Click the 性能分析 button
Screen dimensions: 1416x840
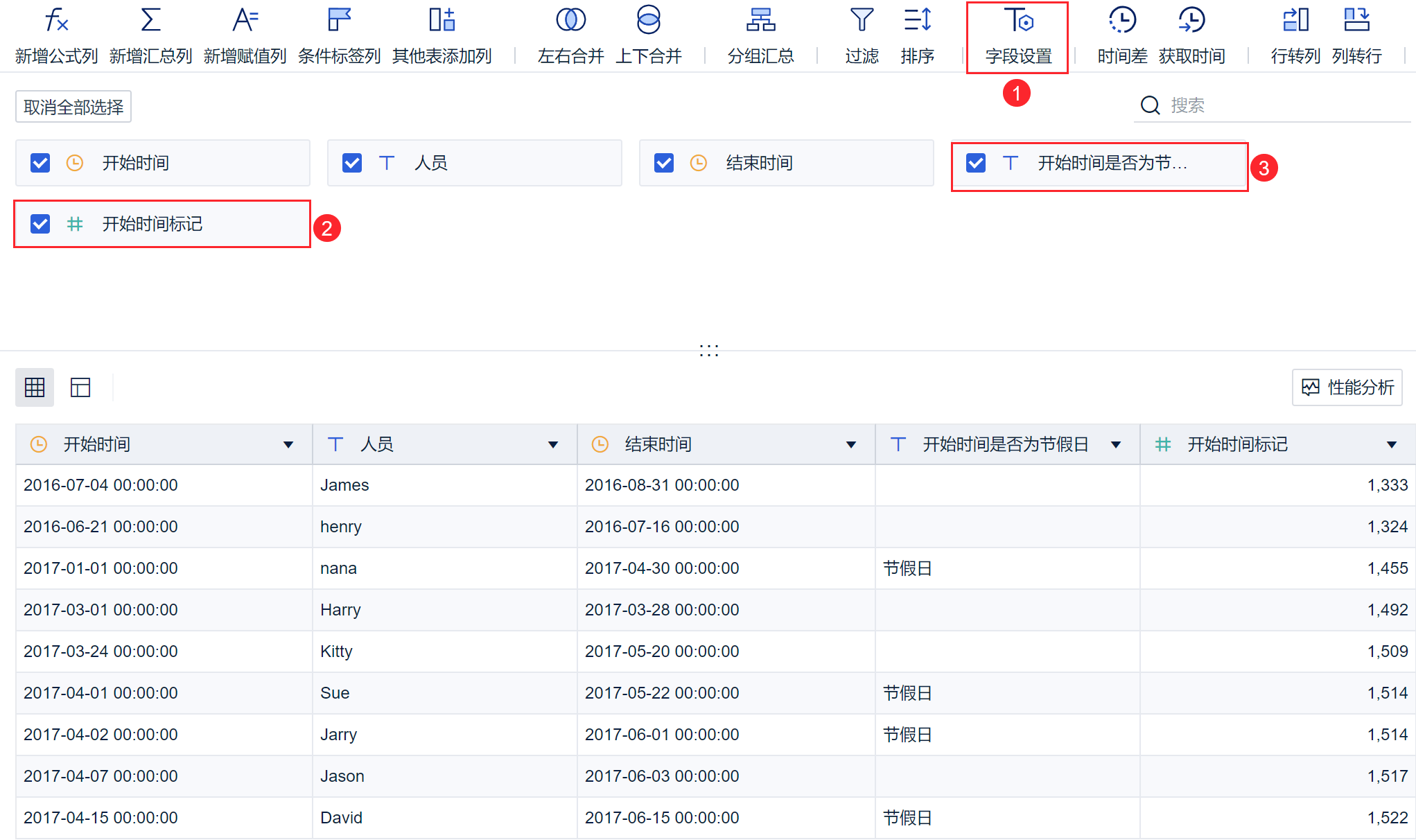pyautogui.click(x=1347, y=387)
